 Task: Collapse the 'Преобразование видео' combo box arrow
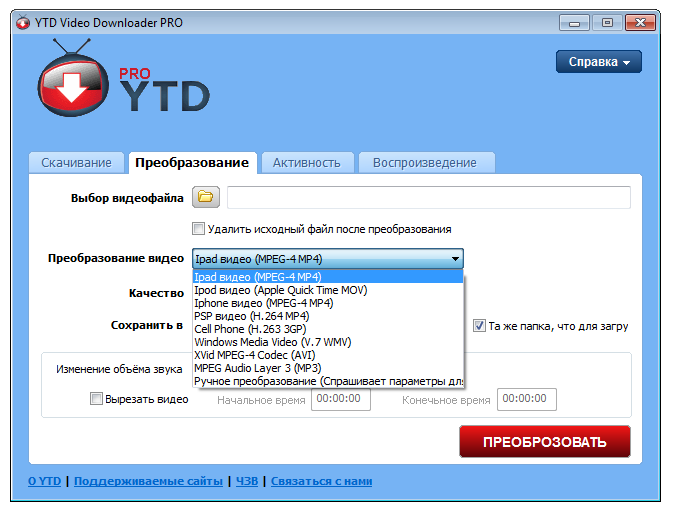point(455,259)
